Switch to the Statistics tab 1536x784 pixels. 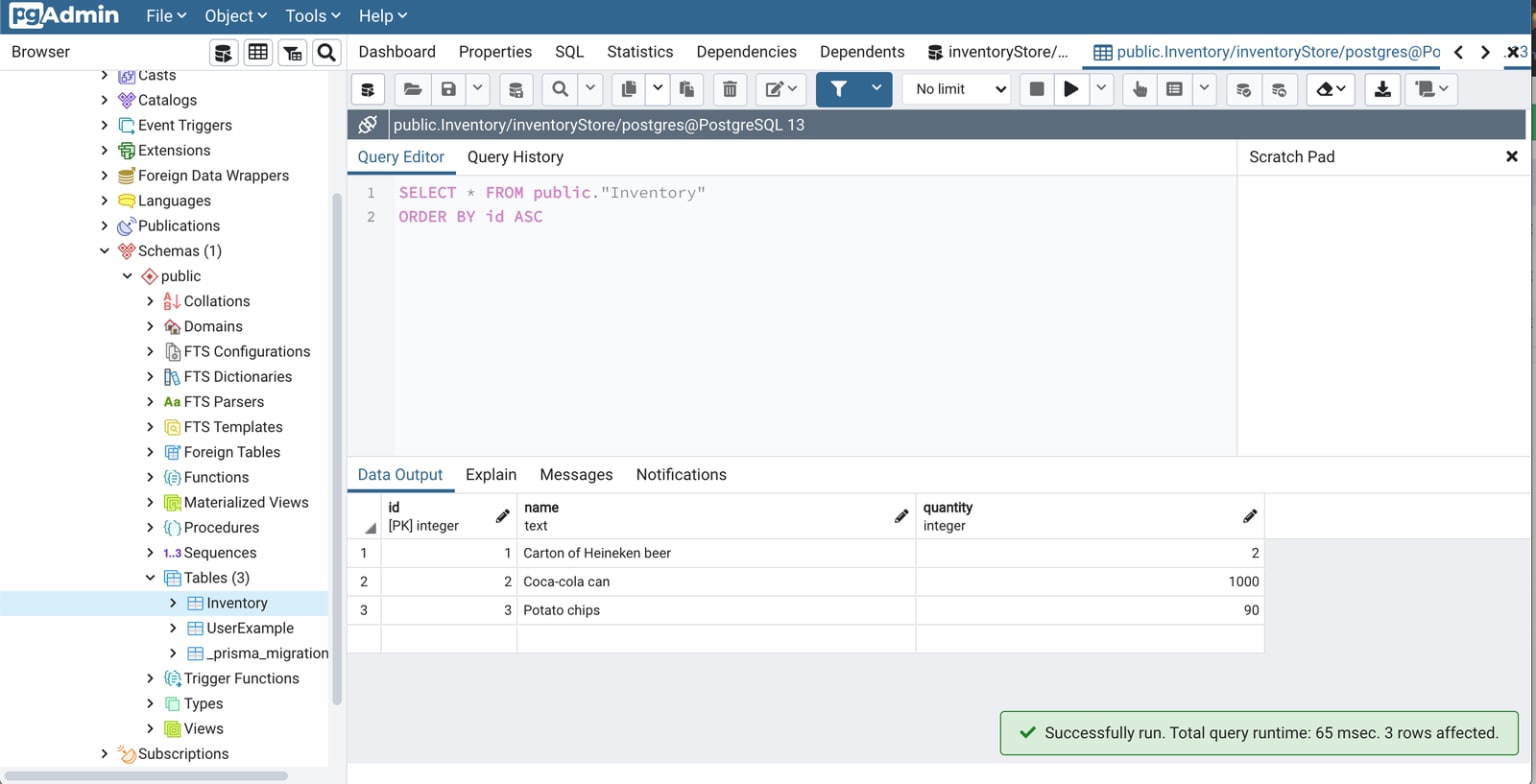(x=640, y=52)
